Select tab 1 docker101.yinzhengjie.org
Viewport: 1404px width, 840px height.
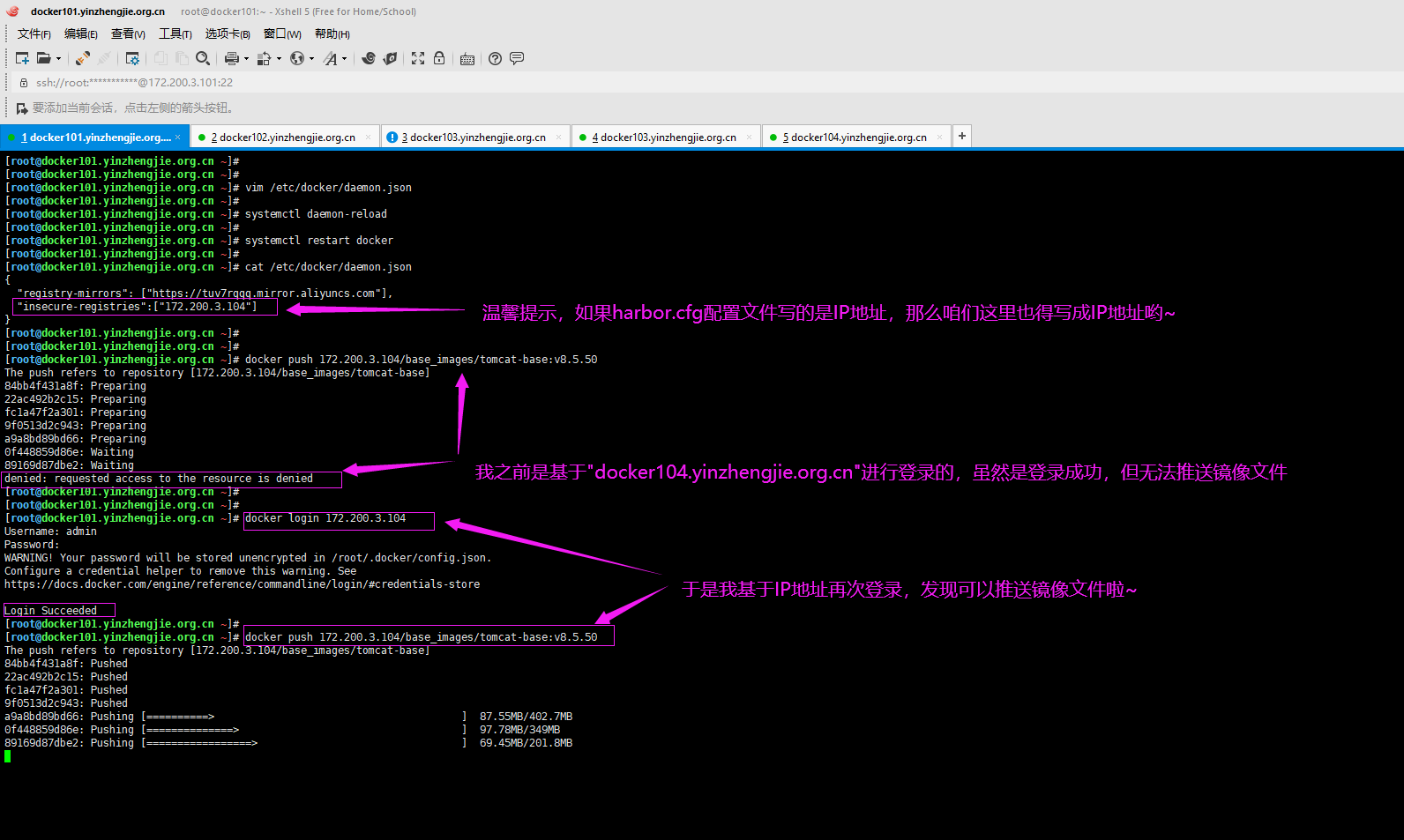(x=95, y=137)
